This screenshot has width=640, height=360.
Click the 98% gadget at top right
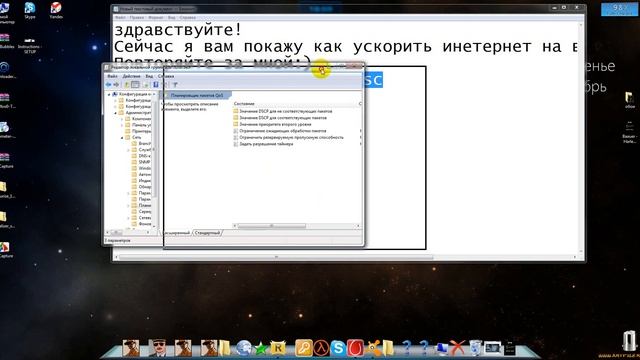point(619,9)
